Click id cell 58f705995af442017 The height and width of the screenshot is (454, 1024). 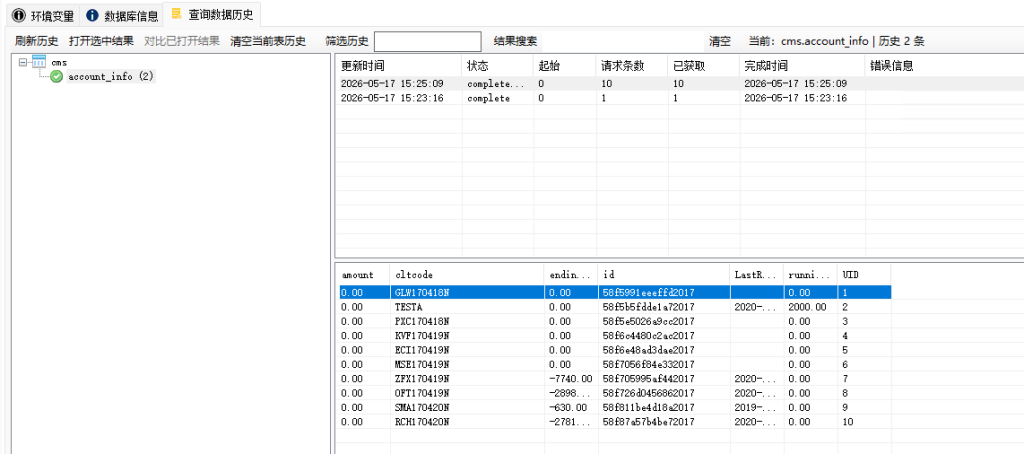tap(648, 379)
